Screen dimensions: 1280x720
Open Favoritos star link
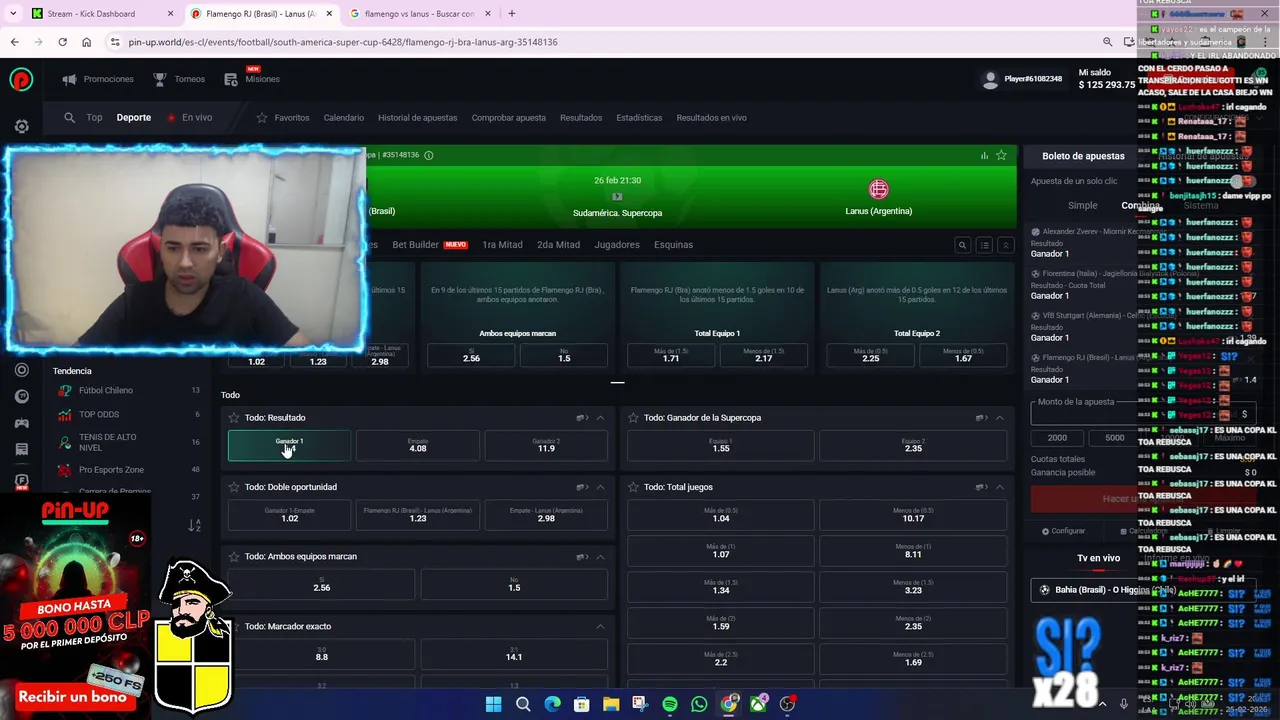283,117
